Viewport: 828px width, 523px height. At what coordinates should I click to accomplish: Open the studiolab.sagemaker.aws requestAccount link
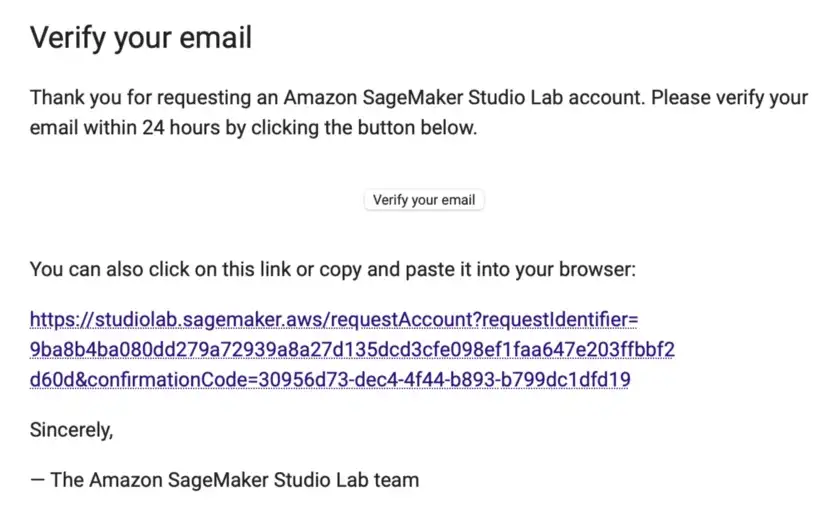352,349
